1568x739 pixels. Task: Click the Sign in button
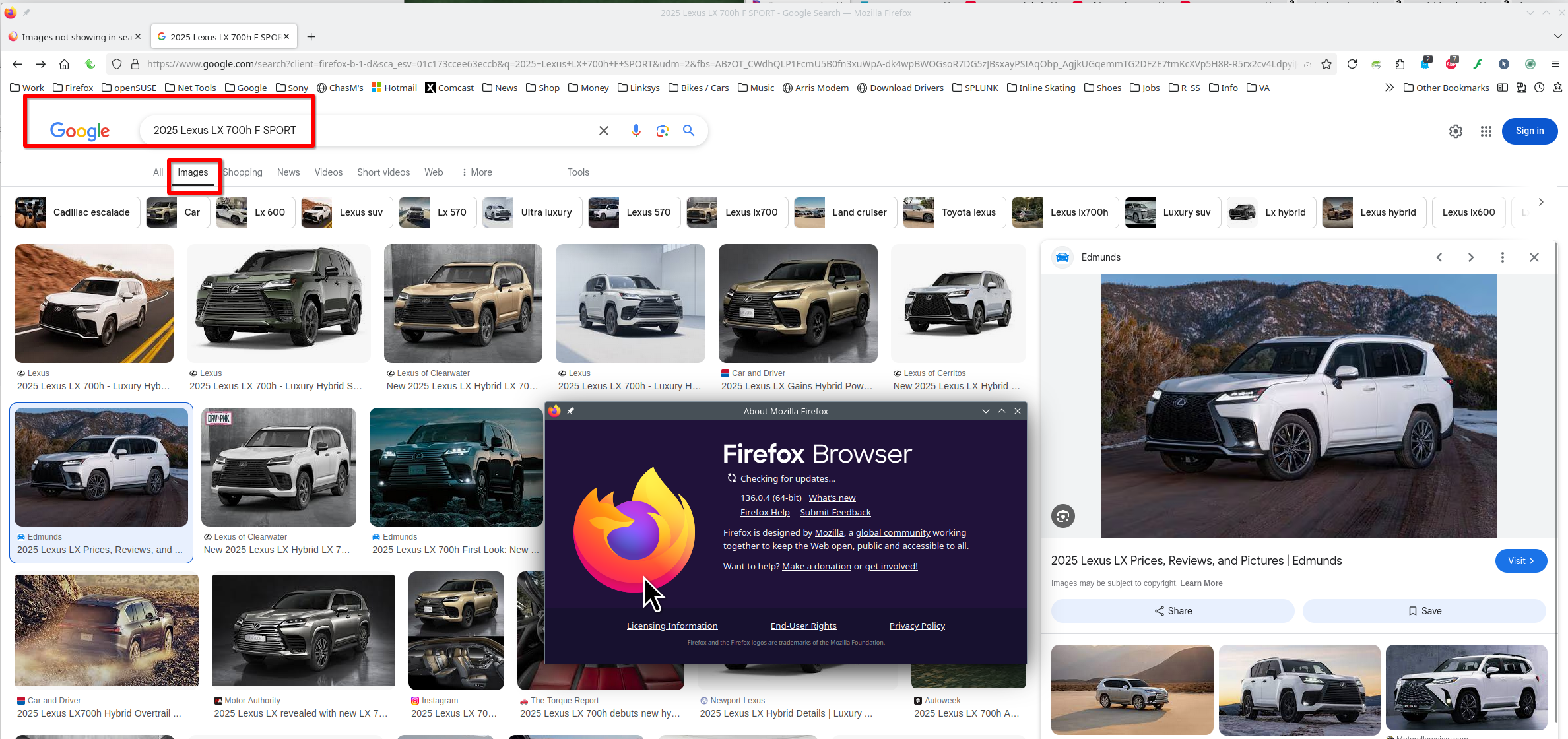point(1530,131)
